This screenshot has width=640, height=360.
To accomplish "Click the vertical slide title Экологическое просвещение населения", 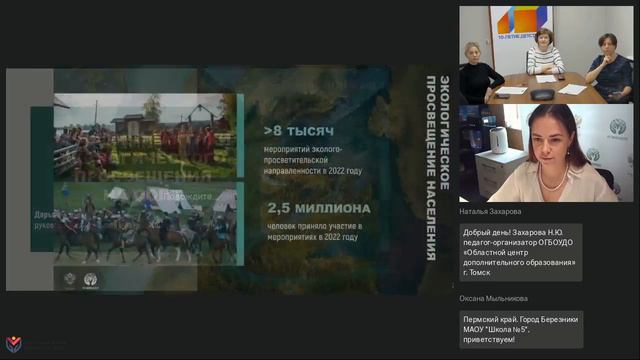I will (x=438, y=167).
